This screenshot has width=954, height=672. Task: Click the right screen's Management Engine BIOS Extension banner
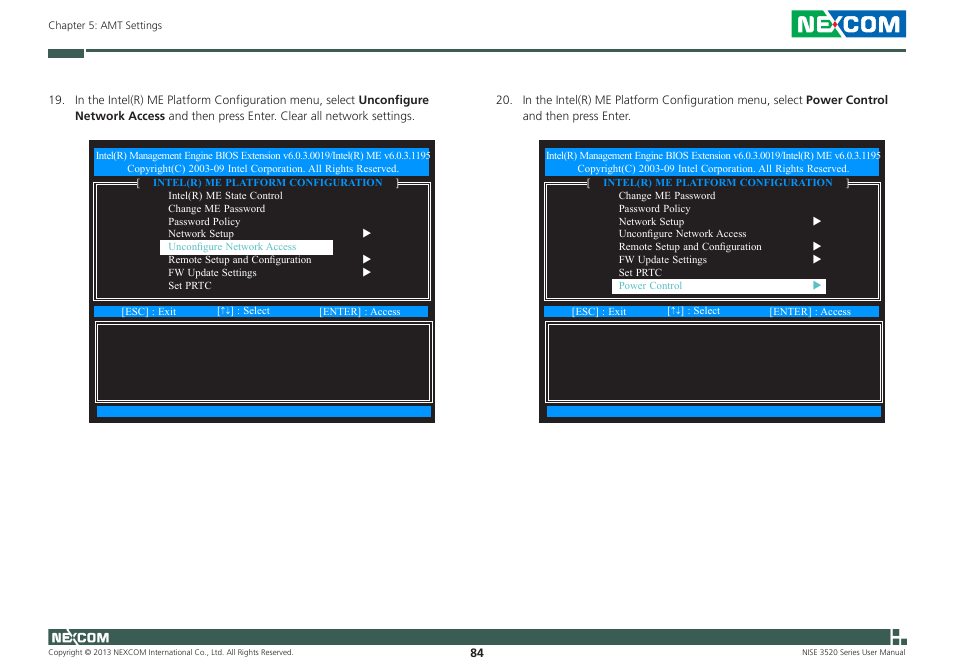712,162
